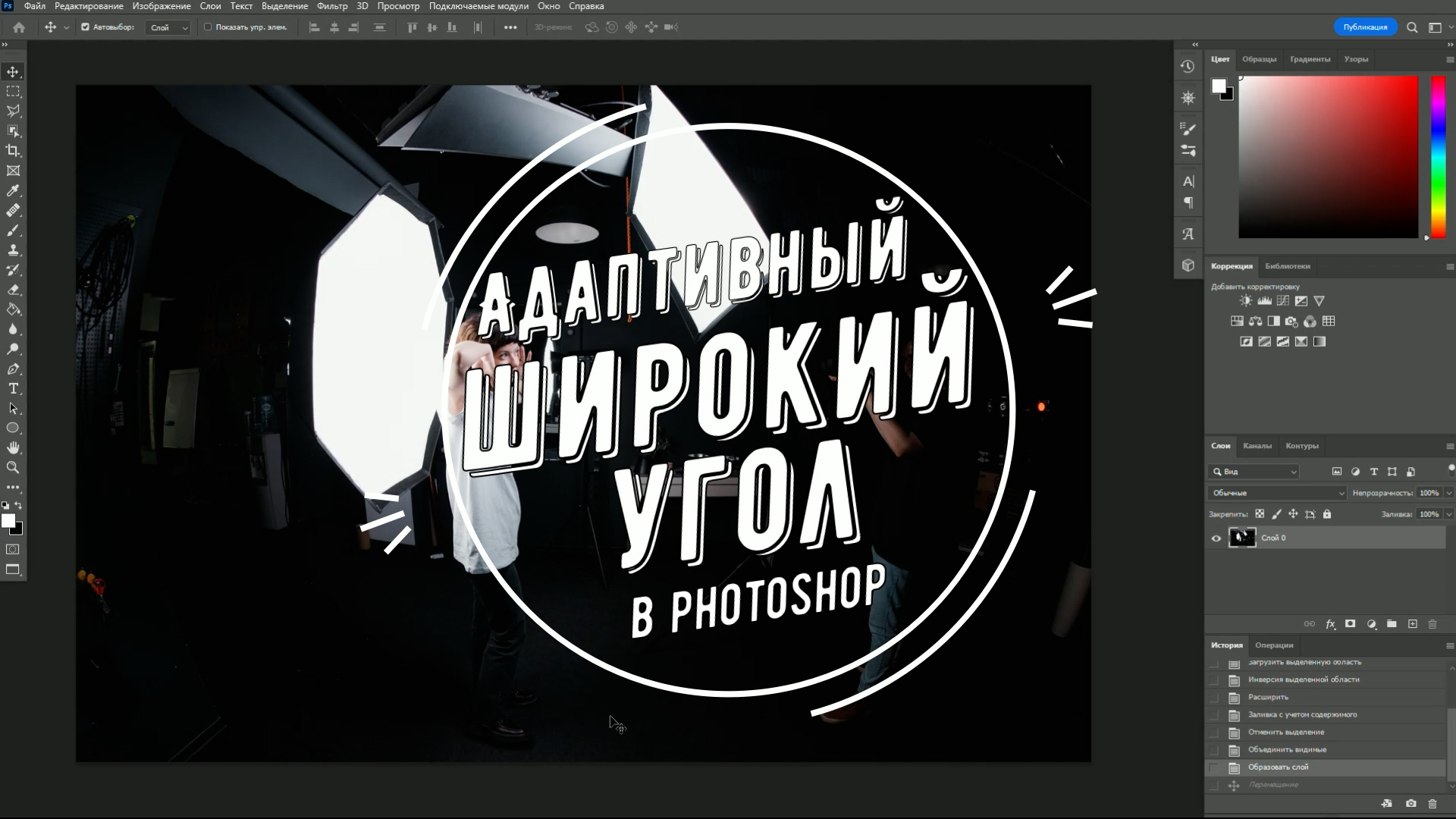Enable Показать упр. элем. checkbox

point(208,27)
